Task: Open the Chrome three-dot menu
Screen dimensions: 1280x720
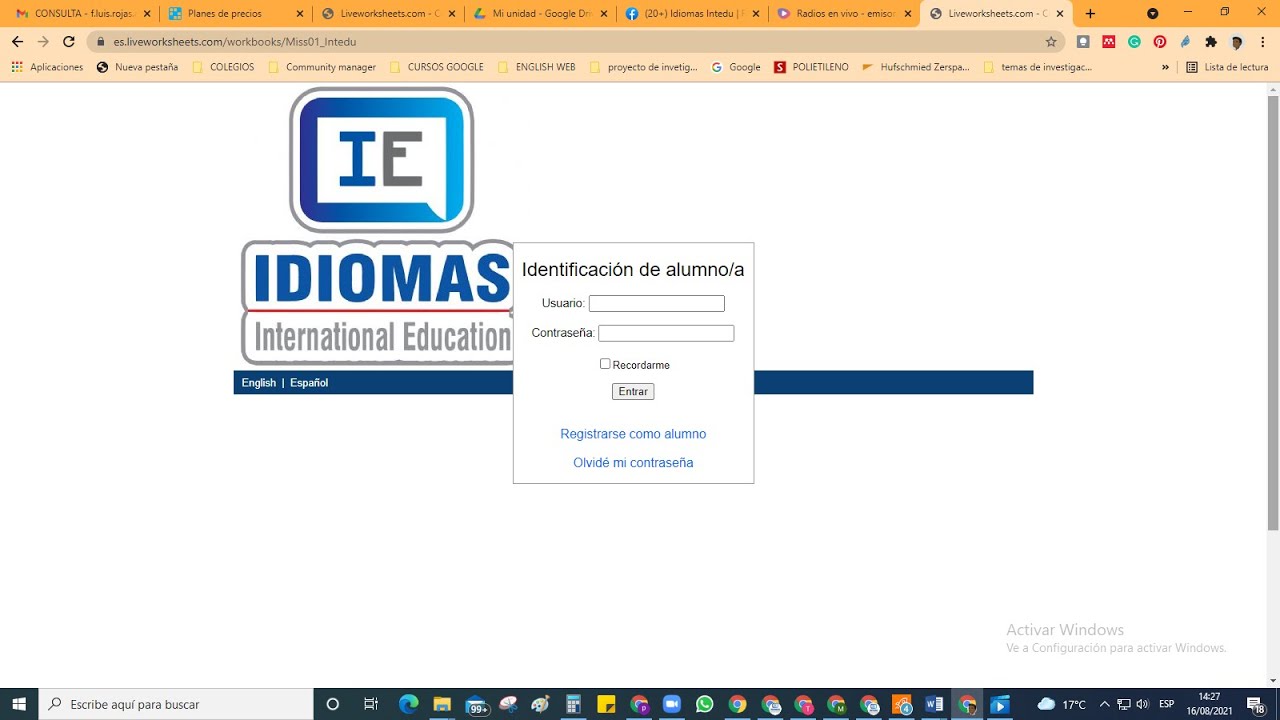Action: (1262, 42)
